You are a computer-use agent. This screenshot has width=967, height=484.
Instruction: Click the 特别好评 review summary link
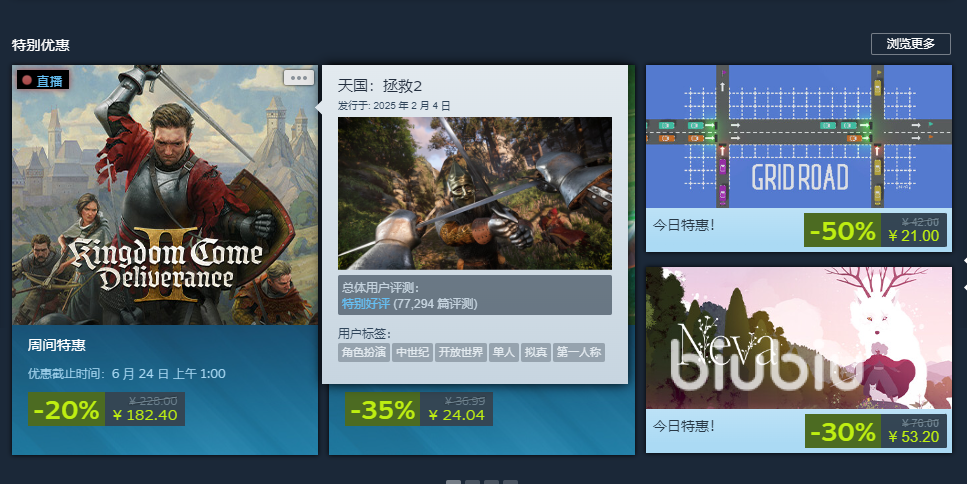(x=366, y=303)
